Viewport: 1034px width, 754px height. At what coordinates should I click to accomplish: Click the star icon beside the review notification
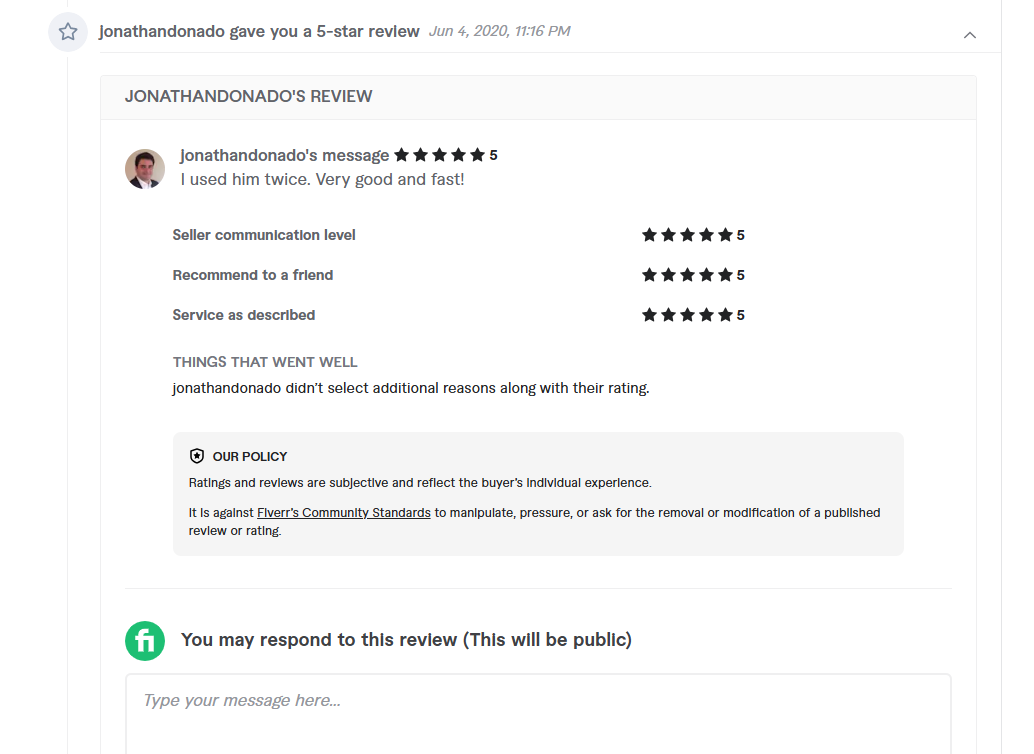68,32
